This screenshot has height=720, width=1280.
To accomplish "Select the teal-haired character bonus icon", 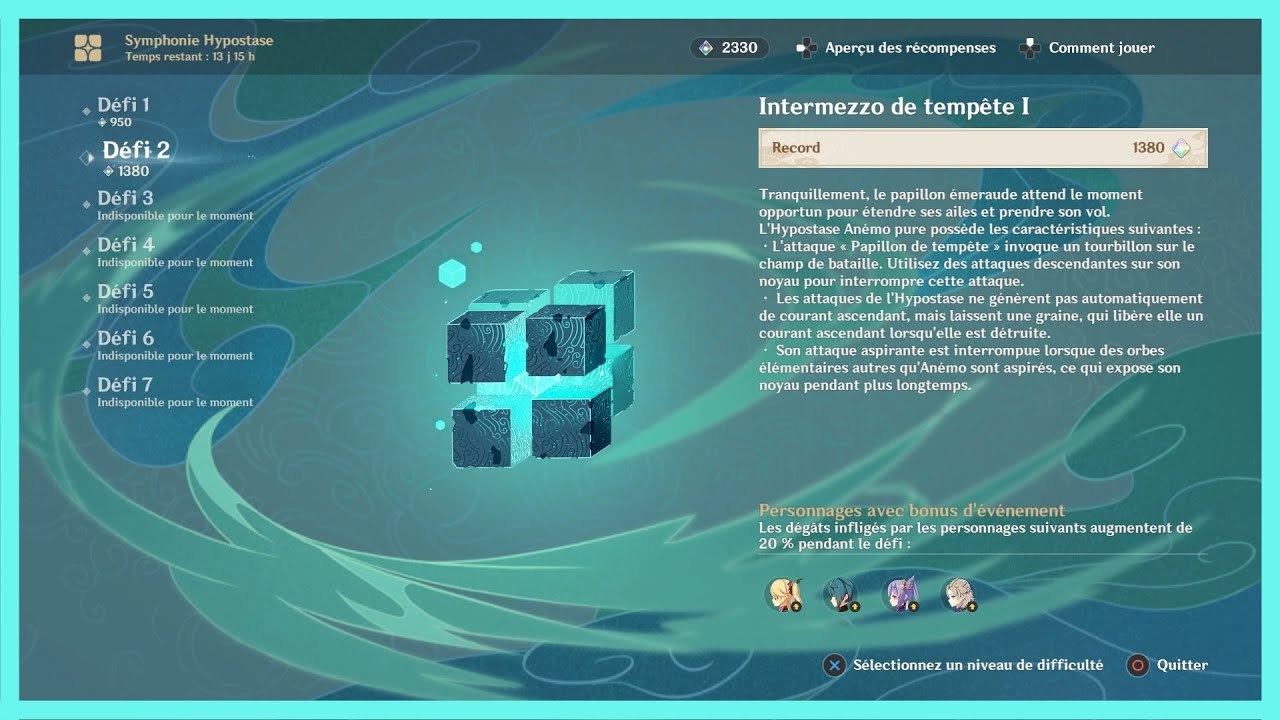I will 841,594.
